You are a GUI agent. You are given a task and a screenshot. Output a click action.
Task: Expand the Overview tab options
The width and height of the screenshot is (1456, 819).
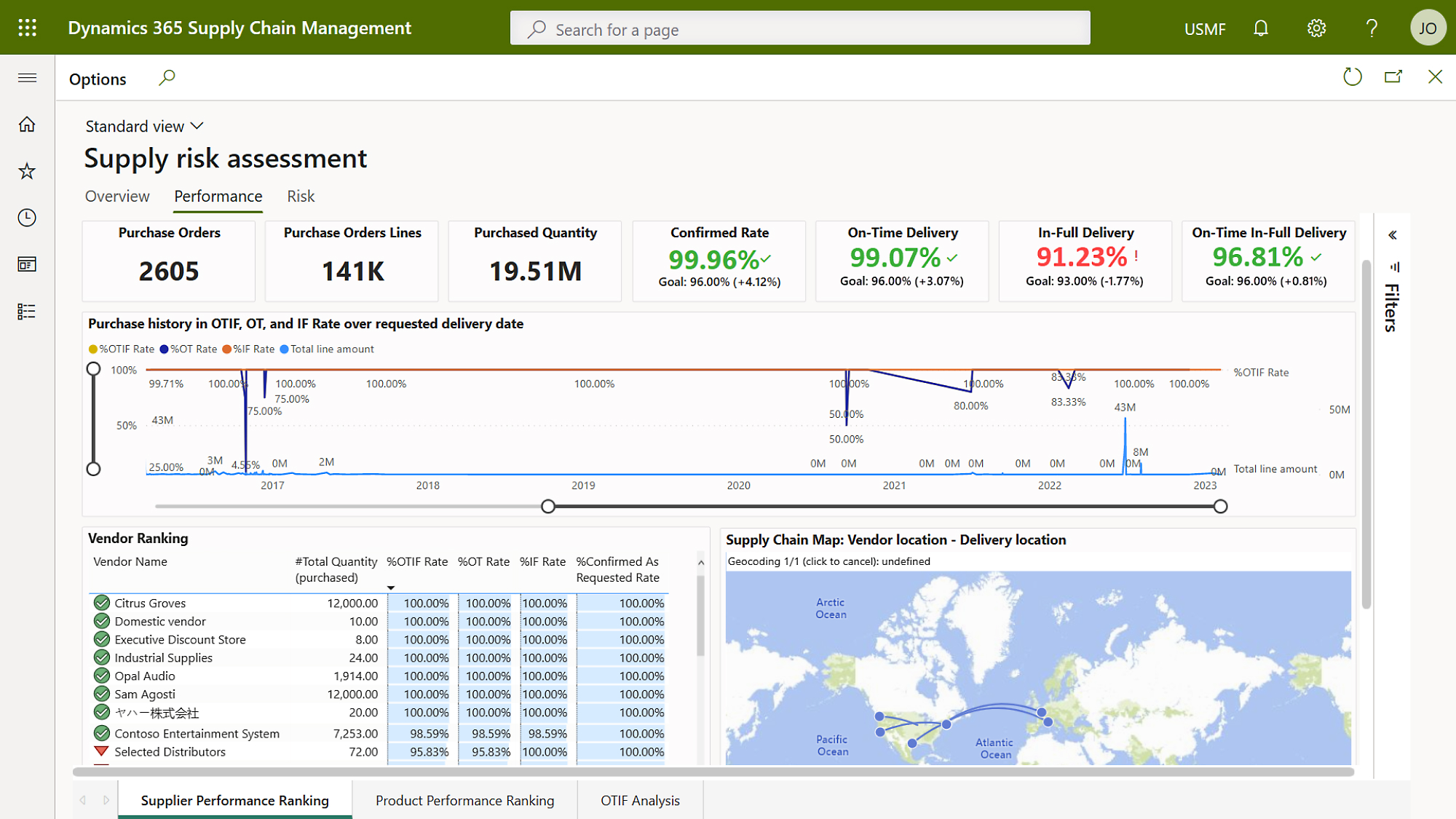pos(117,195)
